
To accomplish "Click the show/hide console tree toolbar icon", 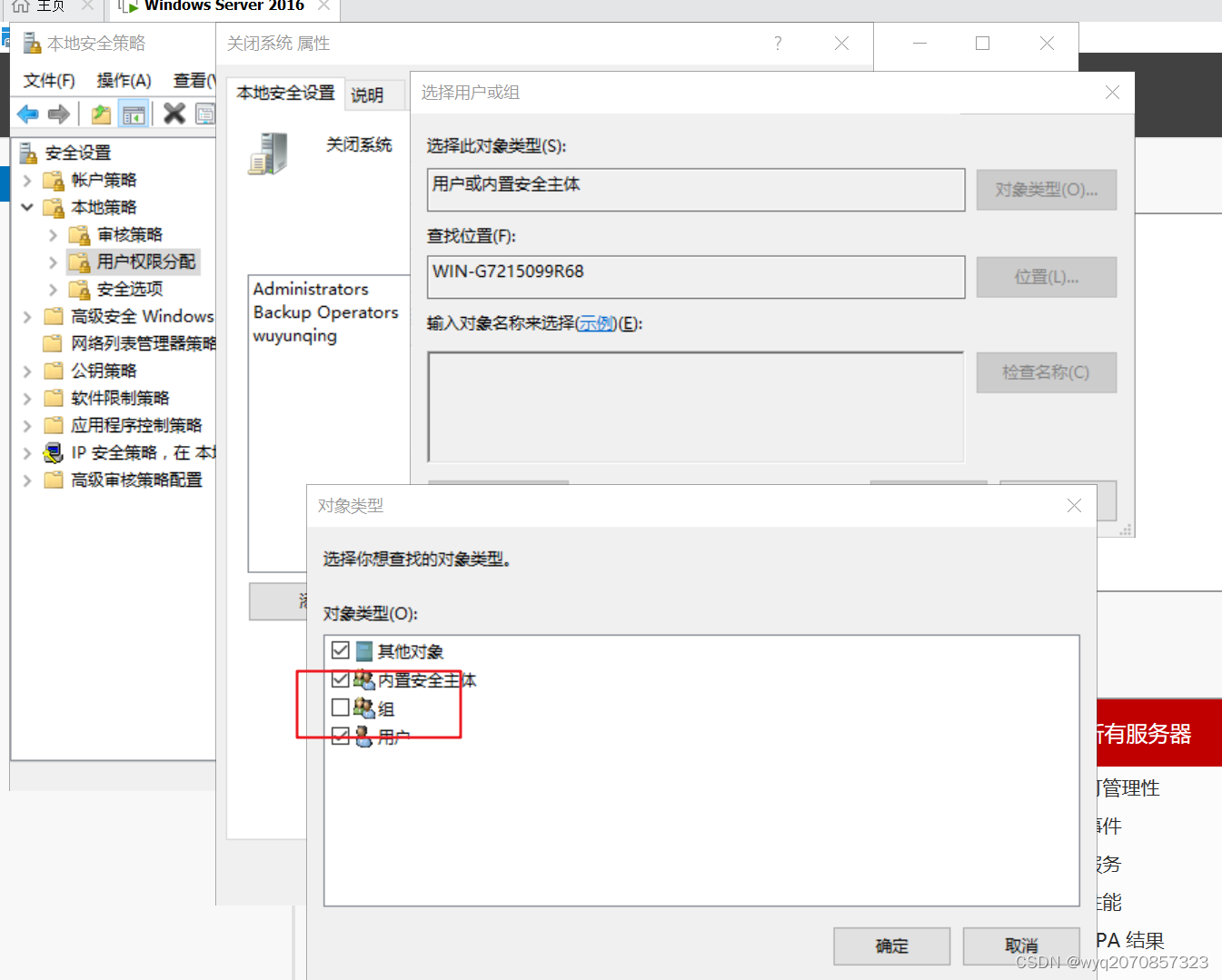I will pos(132,114).
